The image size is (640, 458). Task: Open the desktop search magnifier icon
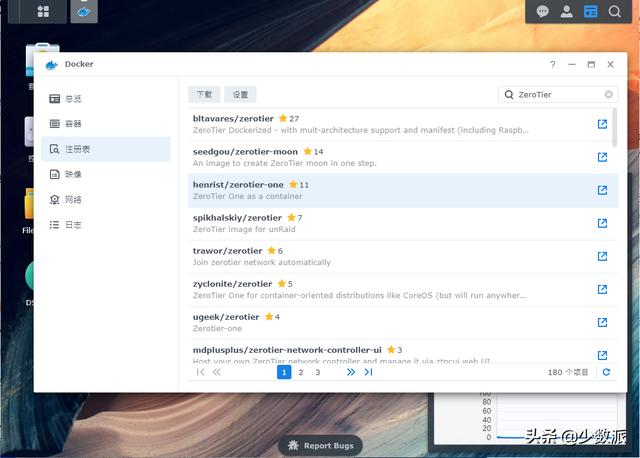pos(614,11)
